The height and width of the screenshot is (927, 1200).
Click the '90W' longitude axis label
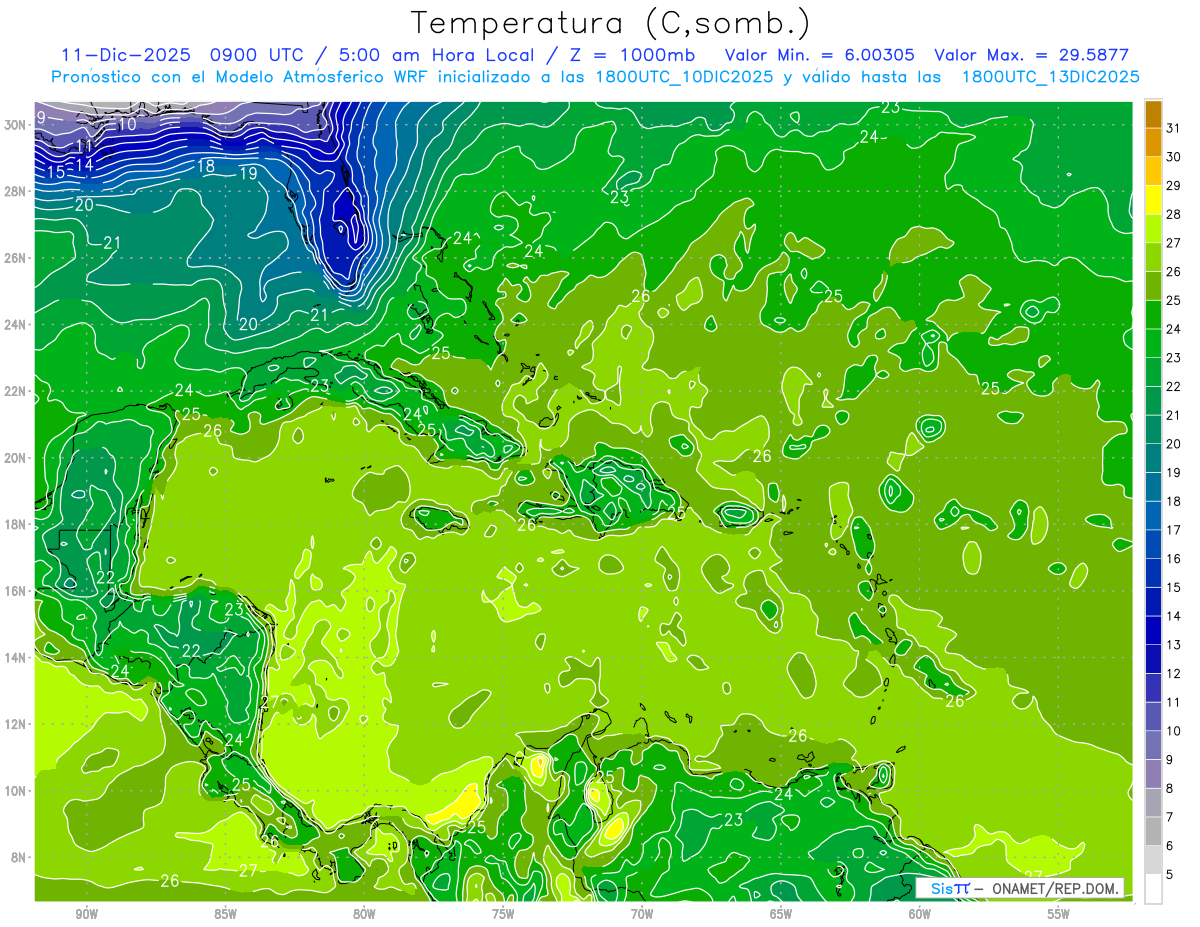point(87,914)
